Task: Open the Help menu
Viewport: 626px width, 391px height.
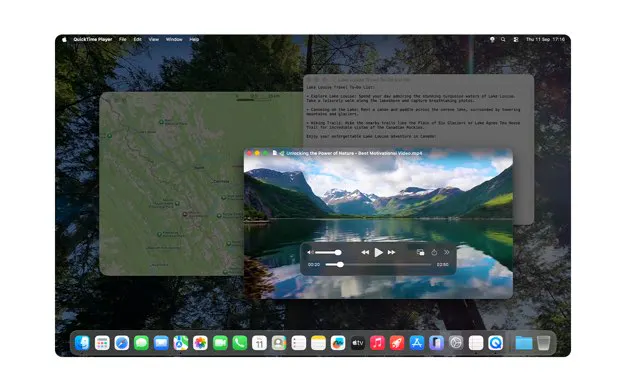Action: [194, 40]
